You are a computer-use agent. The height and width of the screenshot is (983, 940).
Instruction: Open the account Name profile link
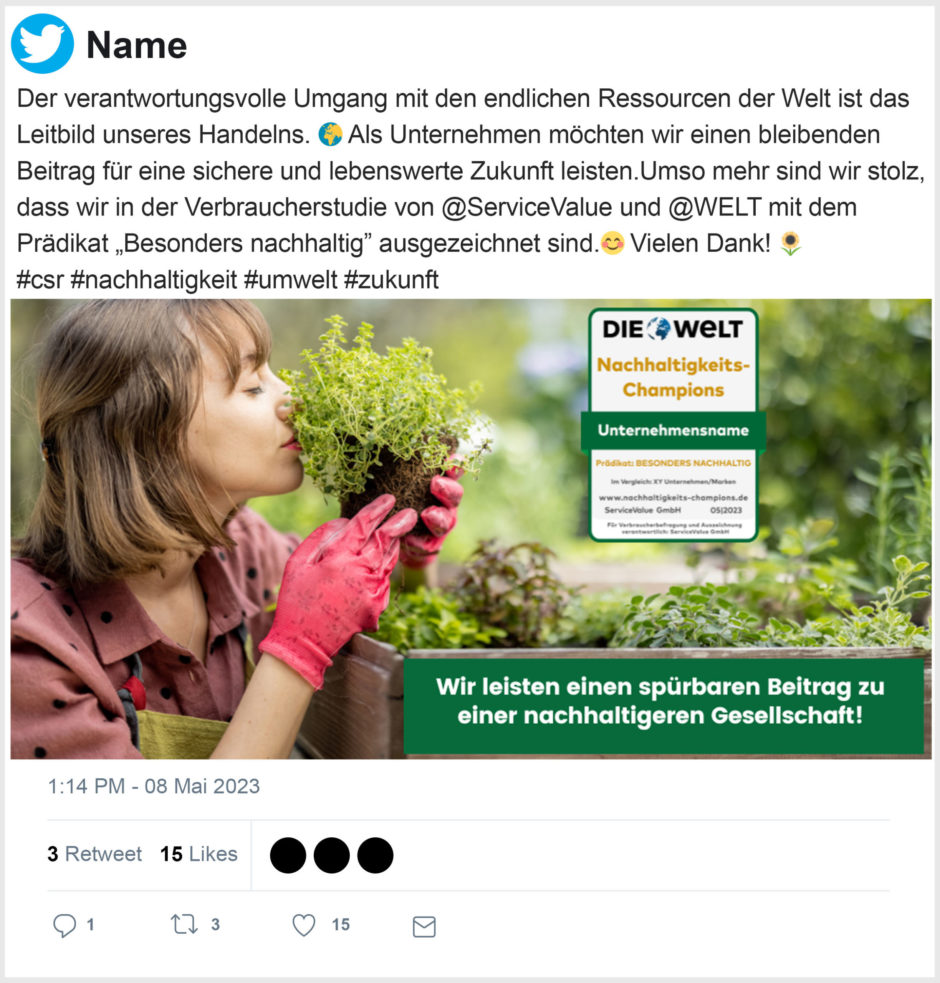click(x=137, y=45)
